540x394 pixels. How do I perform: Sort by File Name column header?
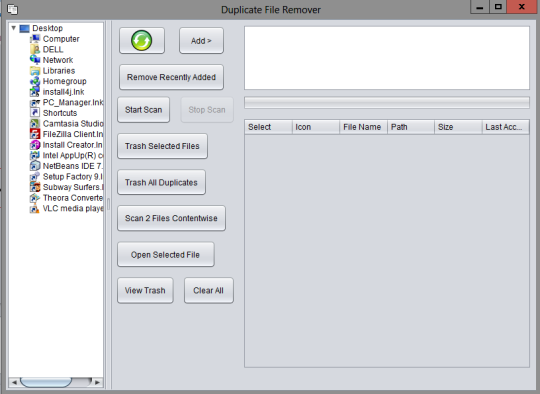coord(363,127)
